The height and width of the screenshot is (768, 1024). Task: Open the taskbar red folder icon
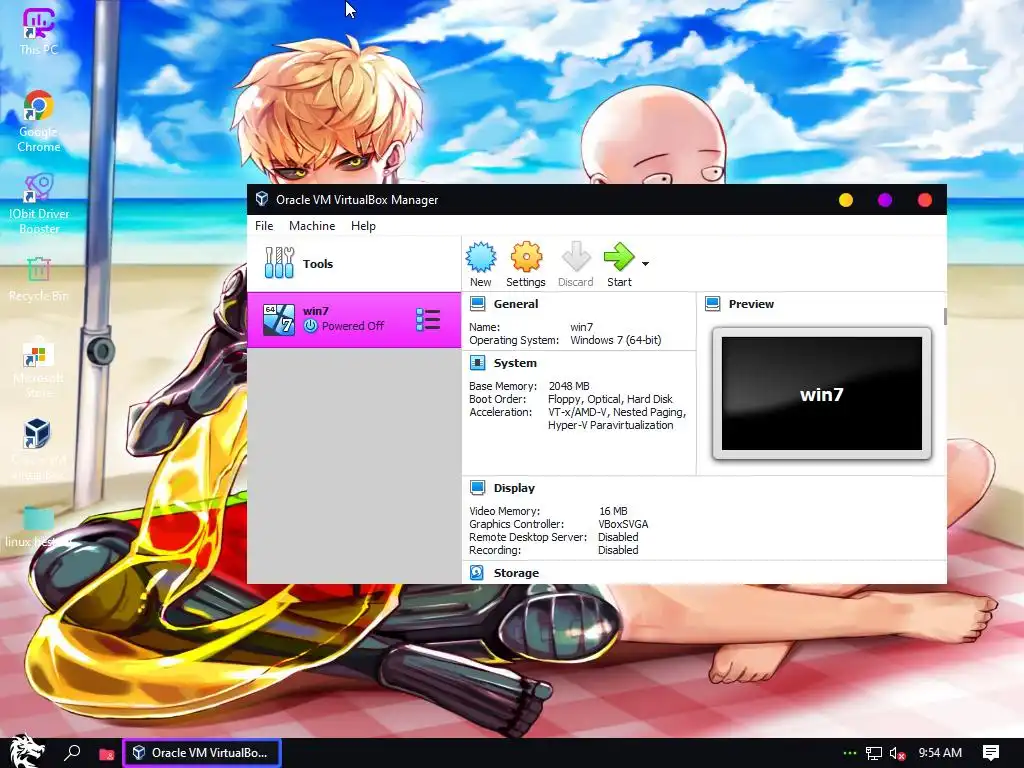click(106, 754)
